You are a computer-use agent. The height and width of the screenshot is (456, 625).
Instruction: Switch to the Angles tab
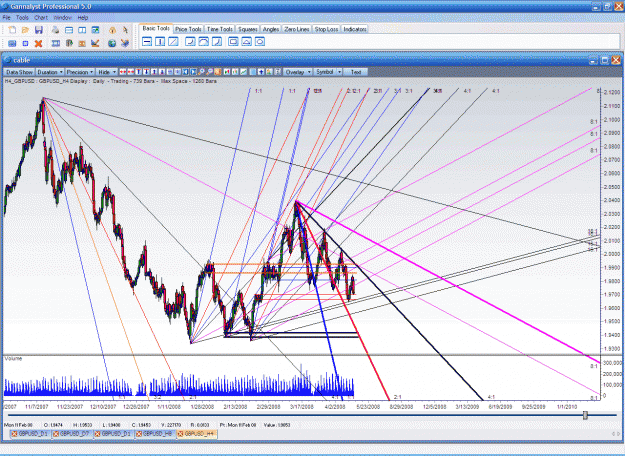click(271, 29)
